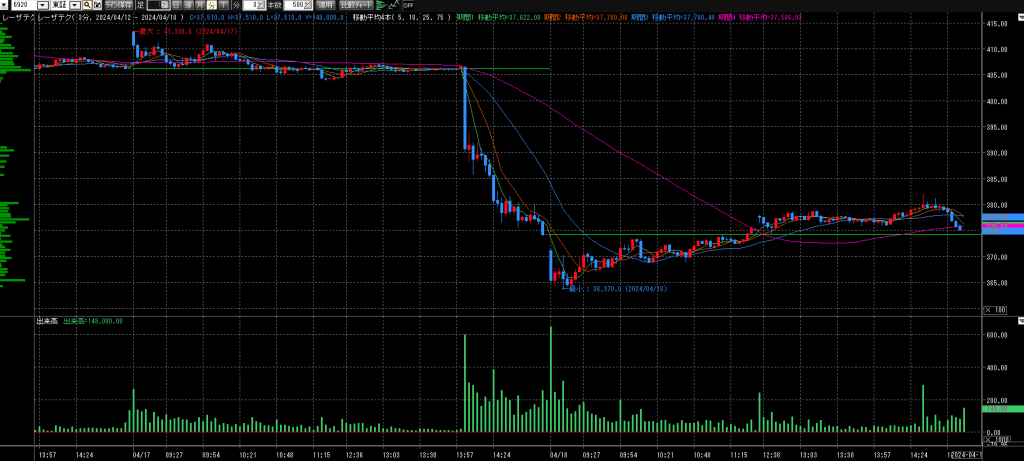Click the icon right of the search magnifier

[x=97, y=5]
